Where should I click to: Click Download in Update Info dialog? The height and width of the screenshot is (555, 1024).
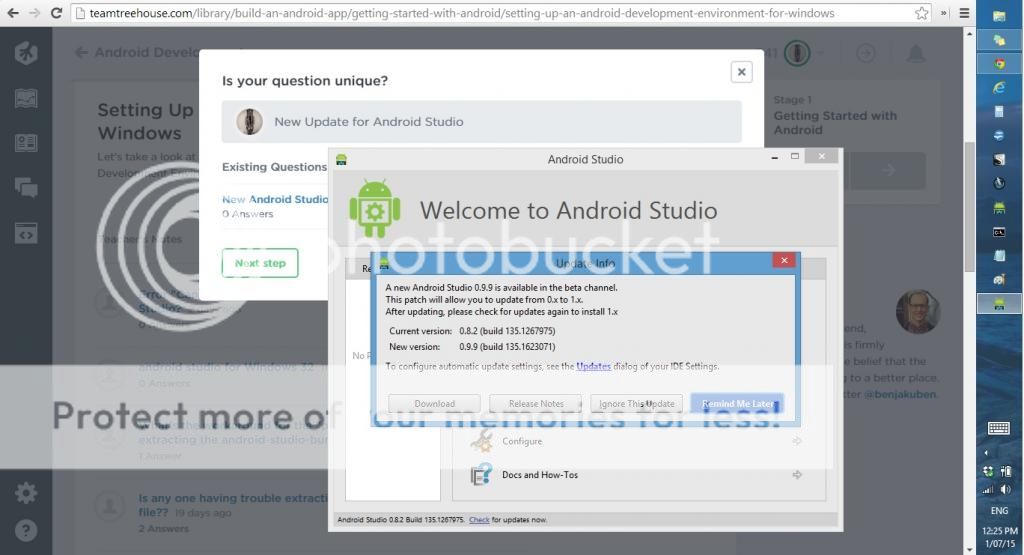click(434, 404)
